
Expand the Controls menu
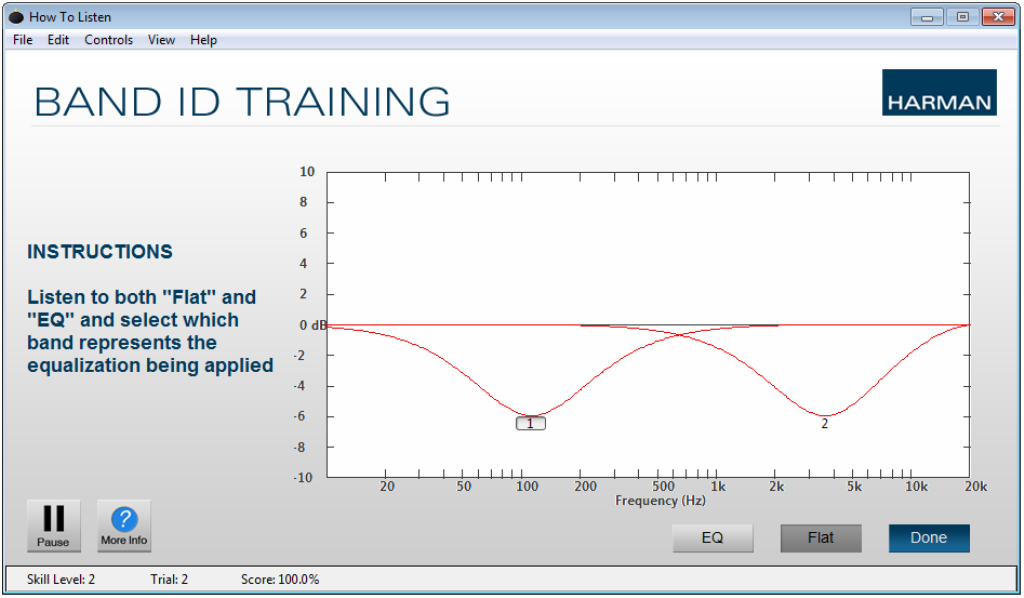(108, 40)
